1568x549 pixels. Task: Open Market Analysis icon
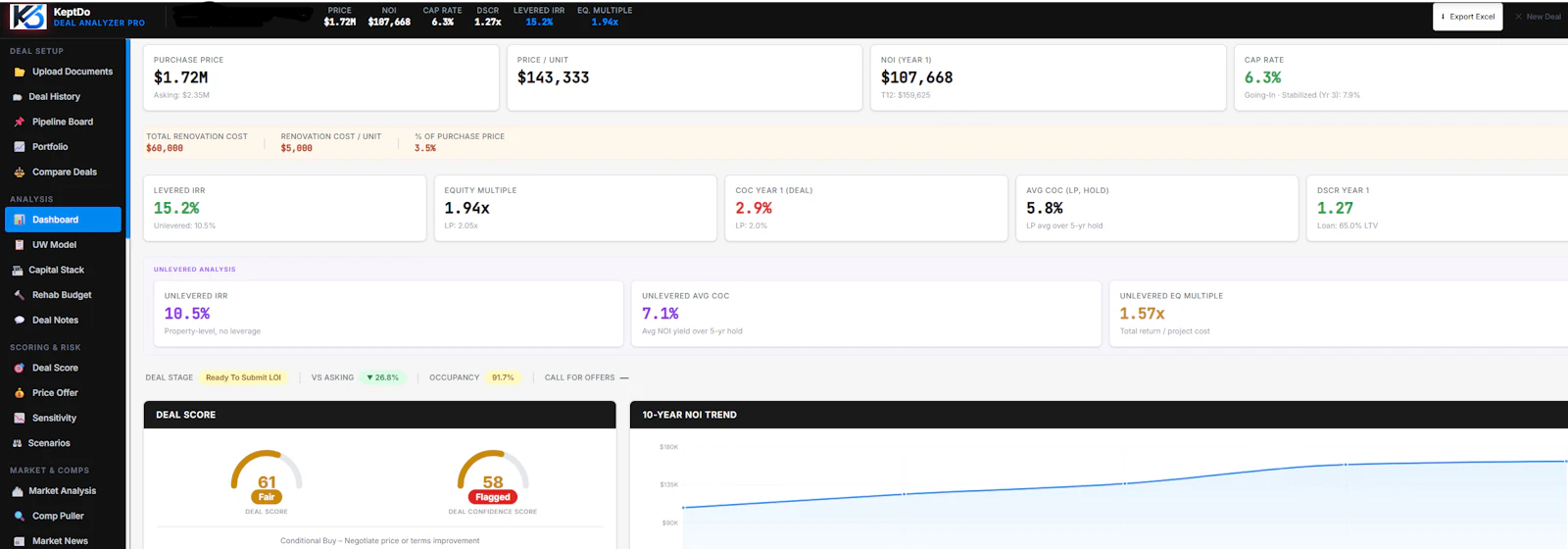click(18, 491)
